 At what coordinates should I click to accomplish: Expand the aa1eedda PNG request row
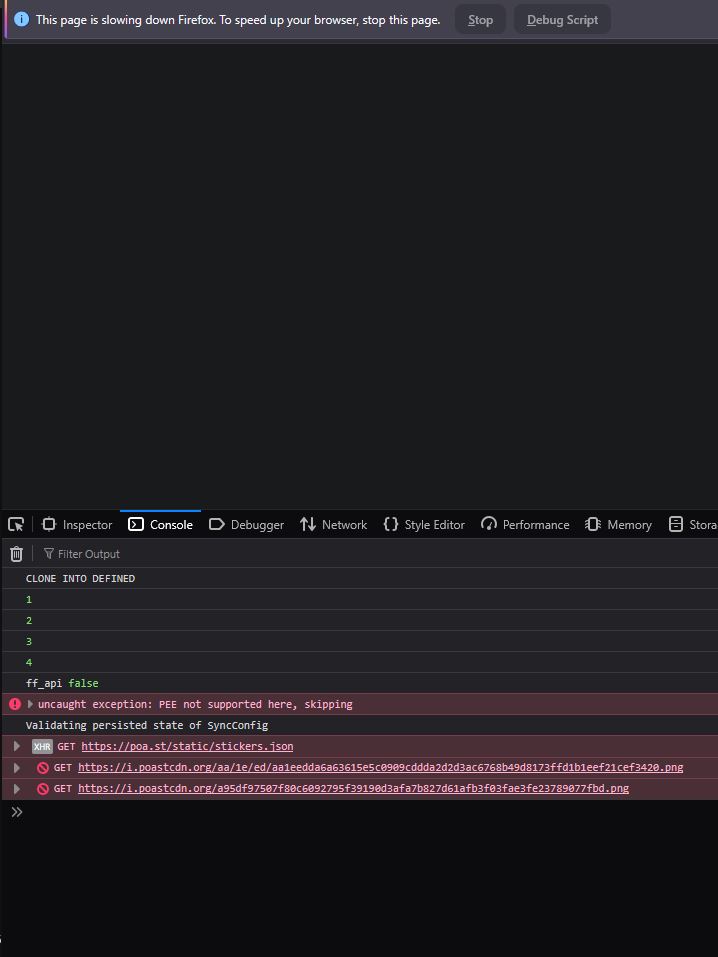click(x=16, y=768)
